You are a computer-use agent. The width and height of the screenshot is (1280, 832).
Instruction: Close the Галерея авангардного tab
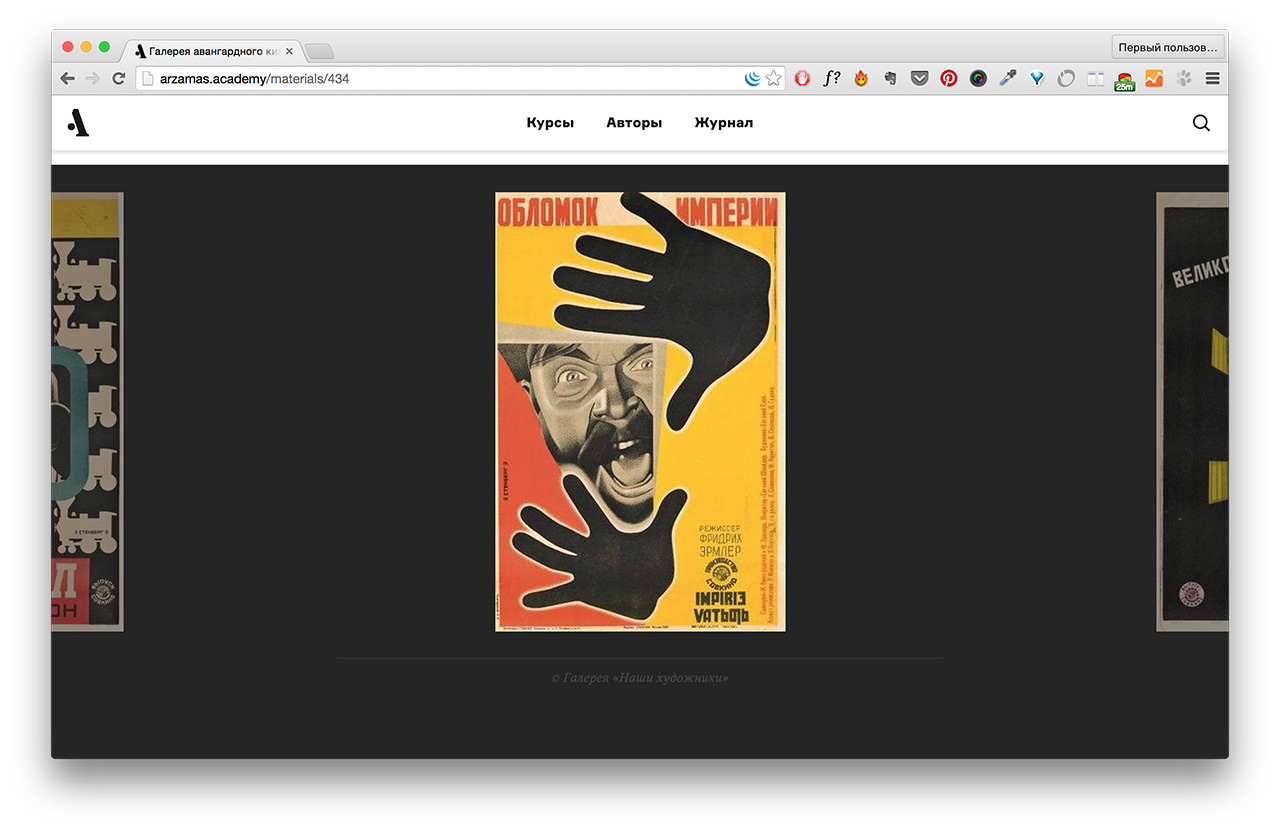point(289,50)
